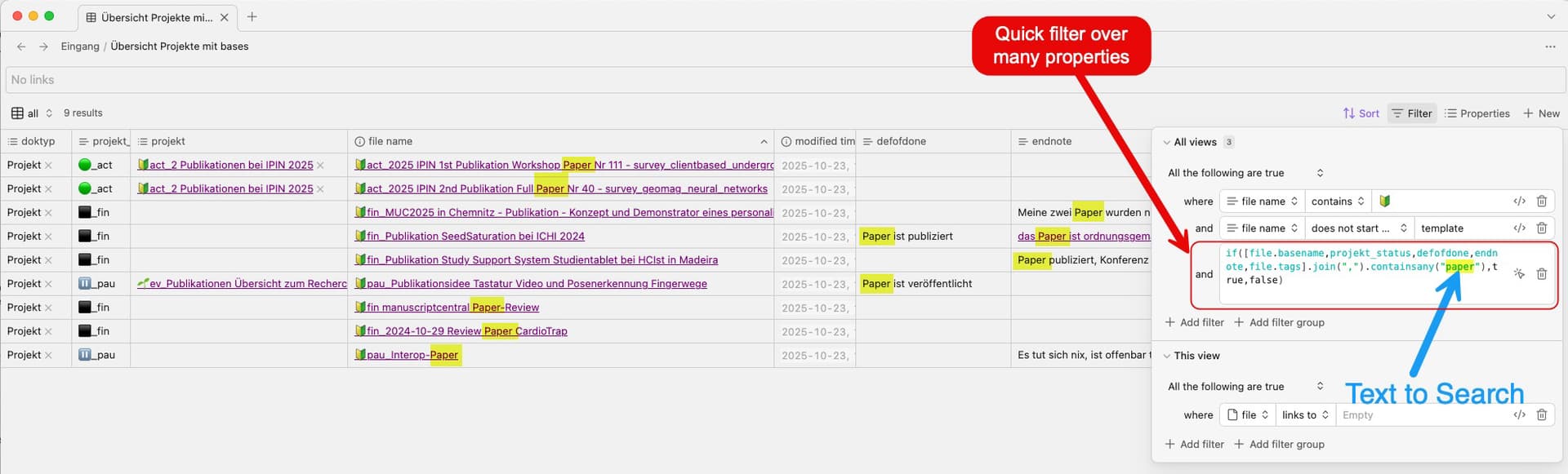Image resolution: width=1568 pixels, height=474 pixels.
Task: Open the Properties panel in toolbar
Action: [1477, 113]
